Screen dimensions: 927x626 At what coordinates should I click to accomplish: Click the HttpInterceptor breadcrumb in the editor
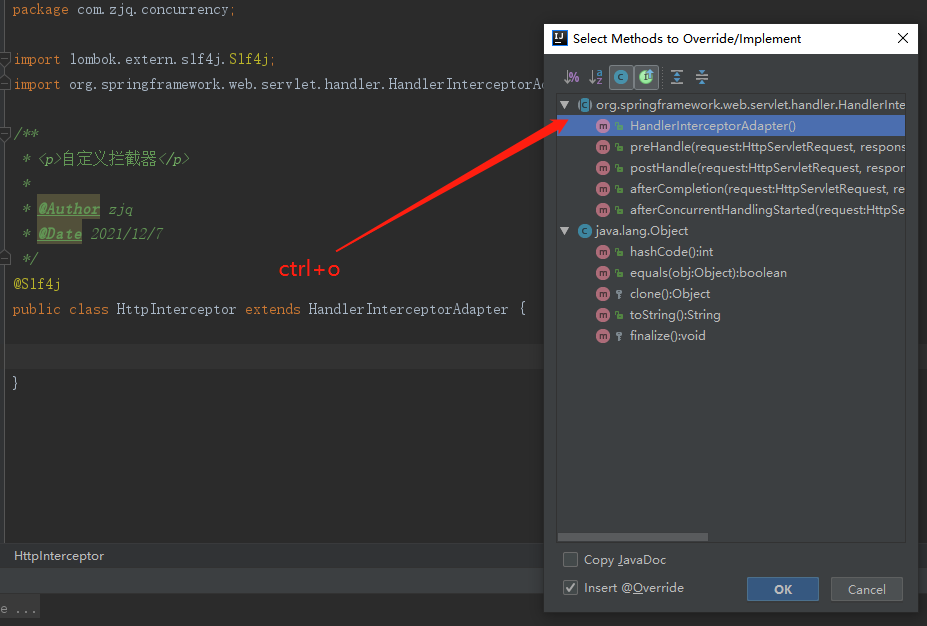pos(59,556)
